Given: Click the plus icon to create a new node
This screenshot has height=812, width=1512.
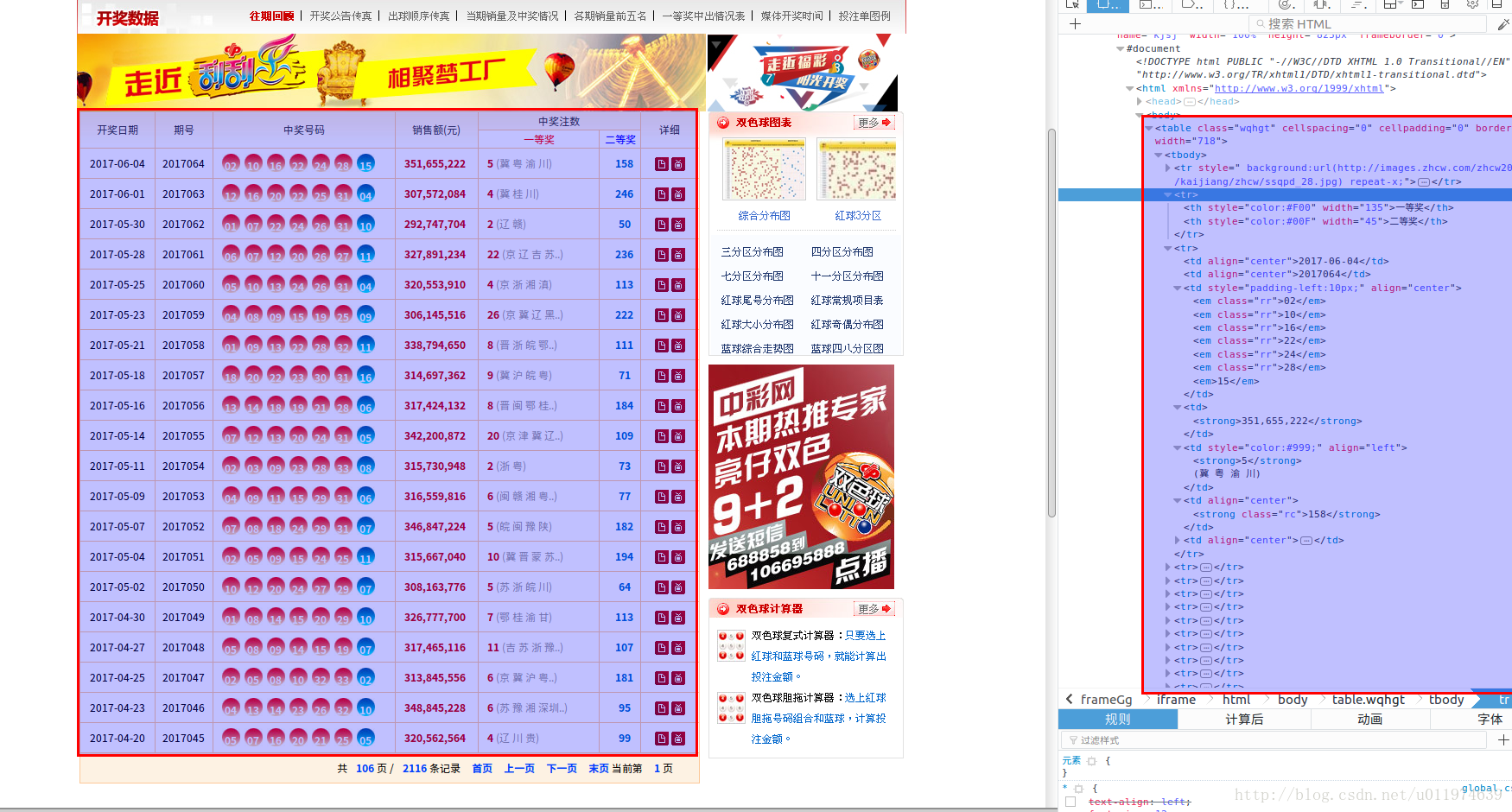Looking at the screenshot, I should [x=1075, y=23].
